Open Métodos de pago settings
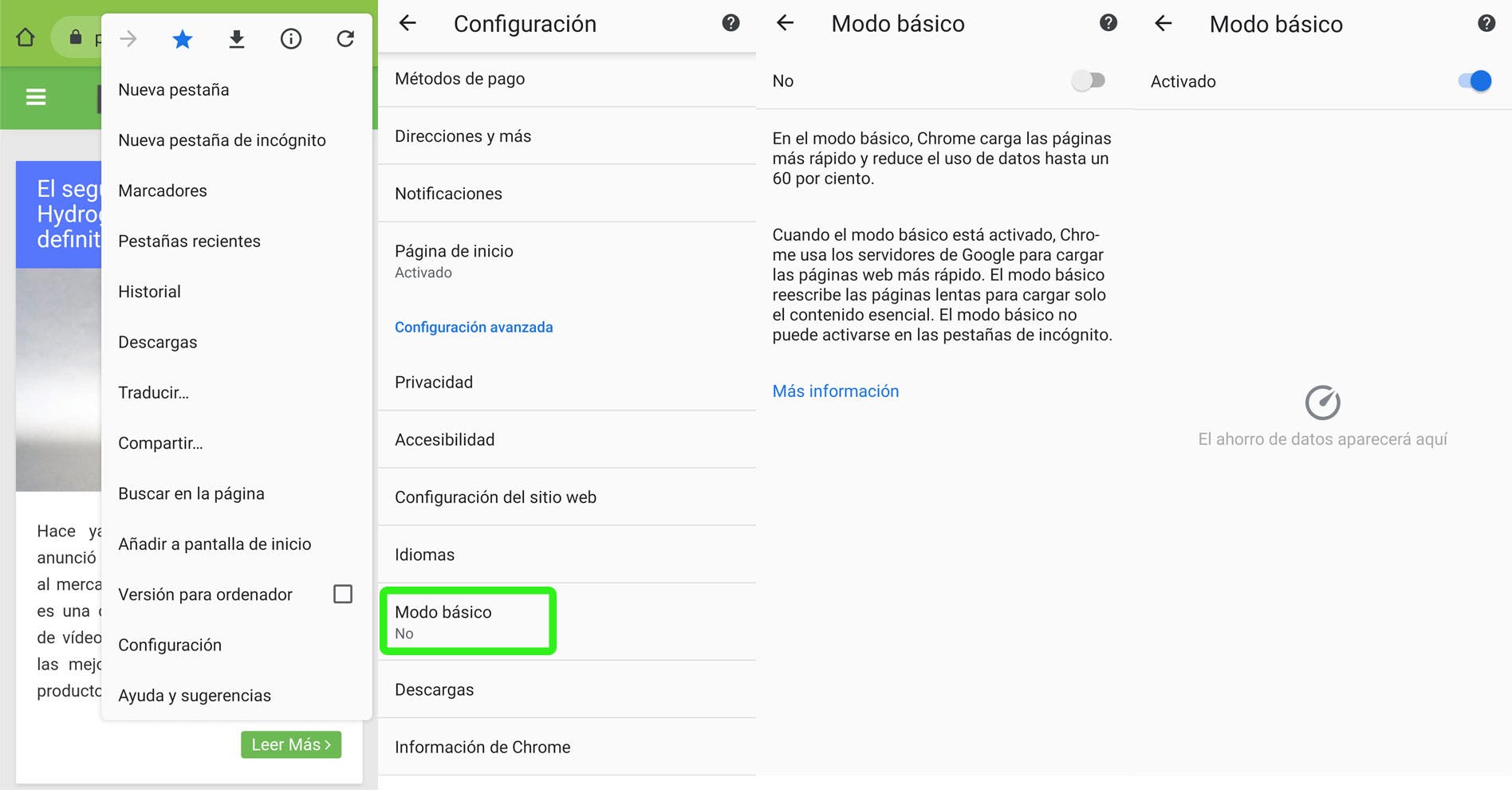This screenshot has width=1512, height=797. [567, 79]
